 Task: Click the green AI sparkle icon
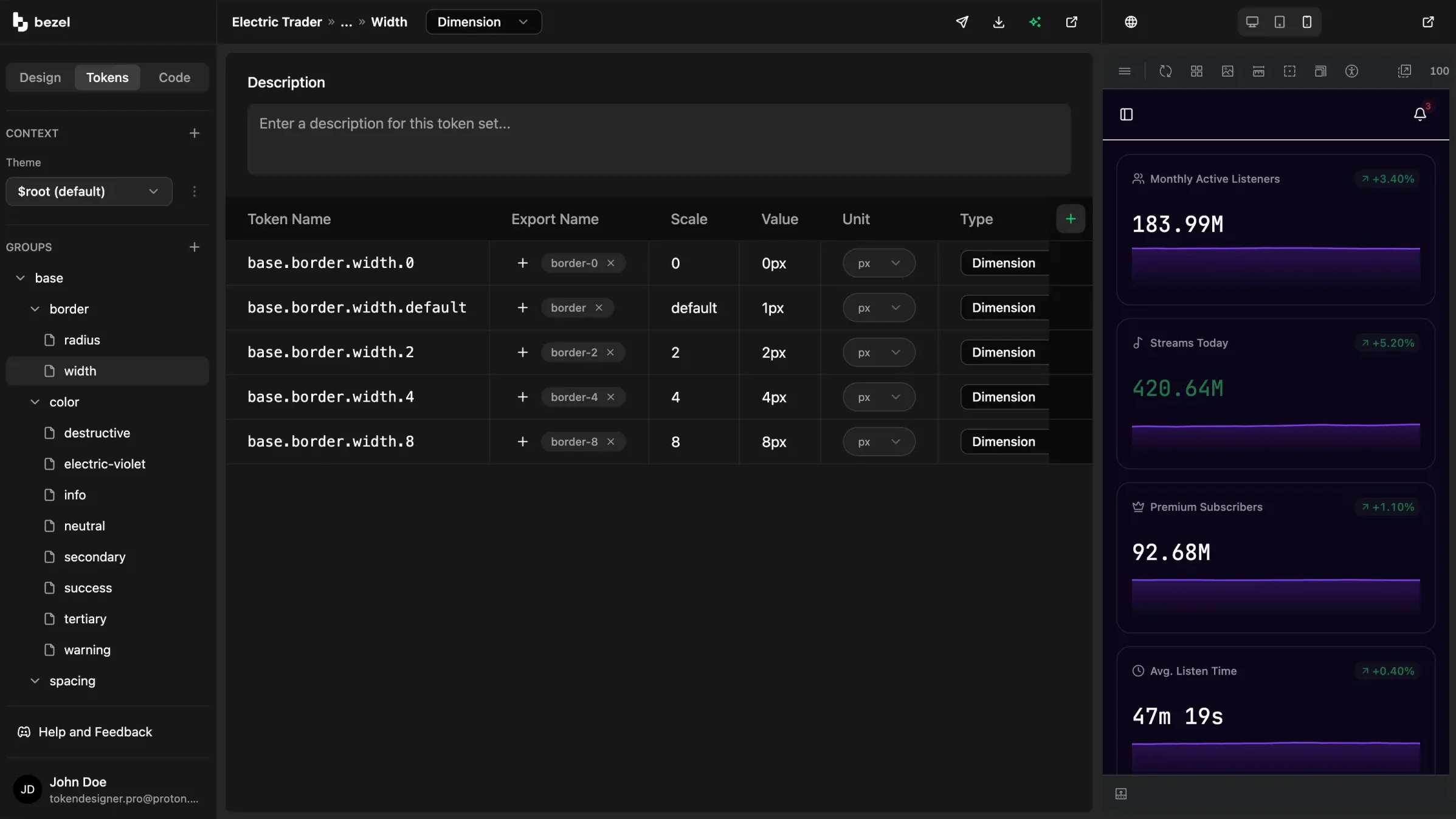coord(1035,22)
